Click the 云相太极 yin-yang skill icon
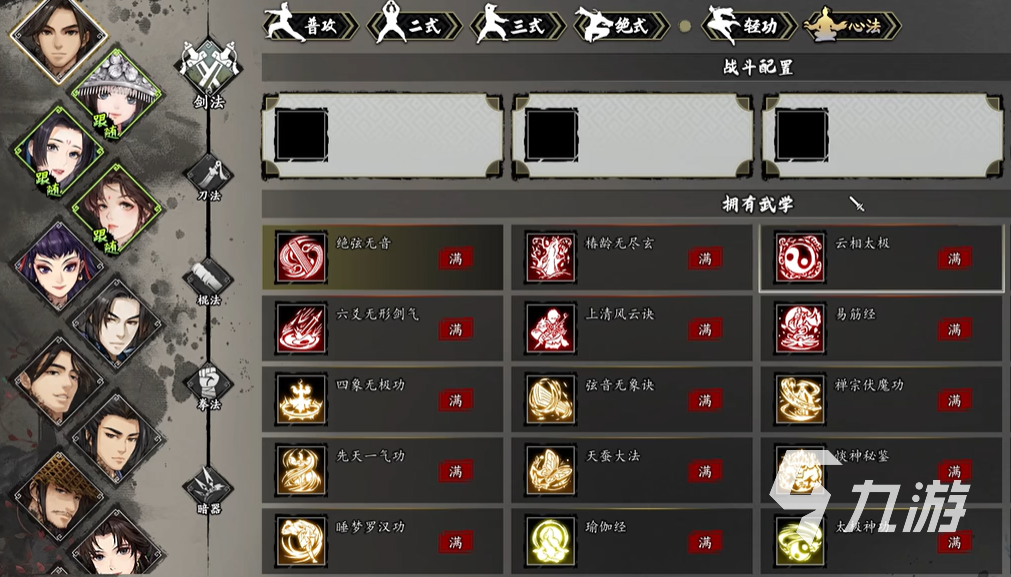1011x577 pixels. coord(800,258)
